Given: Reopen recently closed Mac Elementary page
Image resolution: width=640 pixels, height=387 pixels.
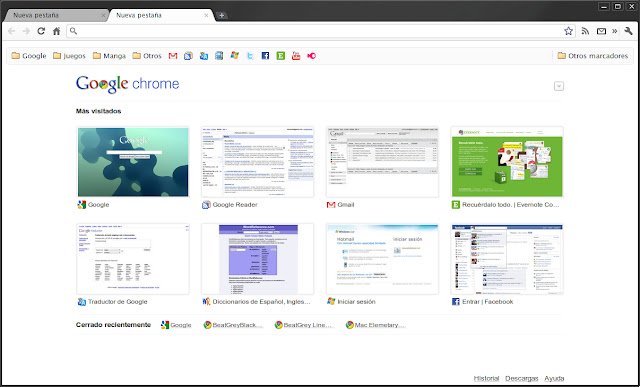Looking at the screenshot, I should 376,325.
